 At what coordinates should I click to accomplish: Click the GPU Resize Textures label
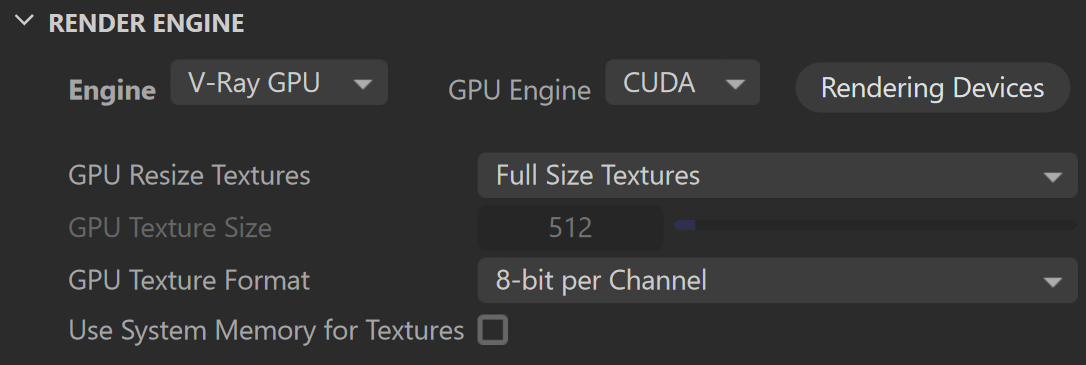189,175
